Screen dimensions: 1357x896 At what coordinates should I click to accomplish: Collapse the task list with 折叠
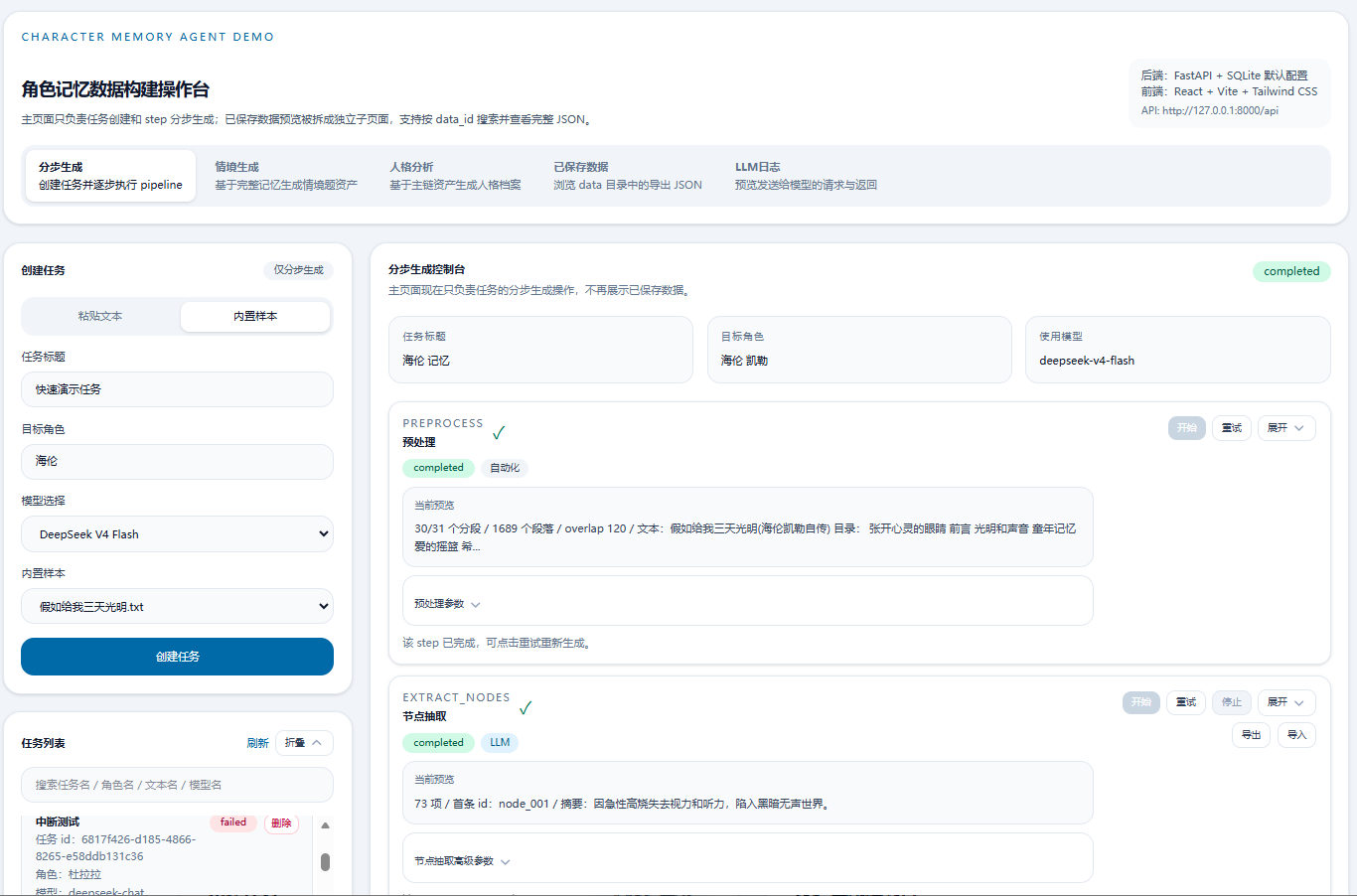304,743
